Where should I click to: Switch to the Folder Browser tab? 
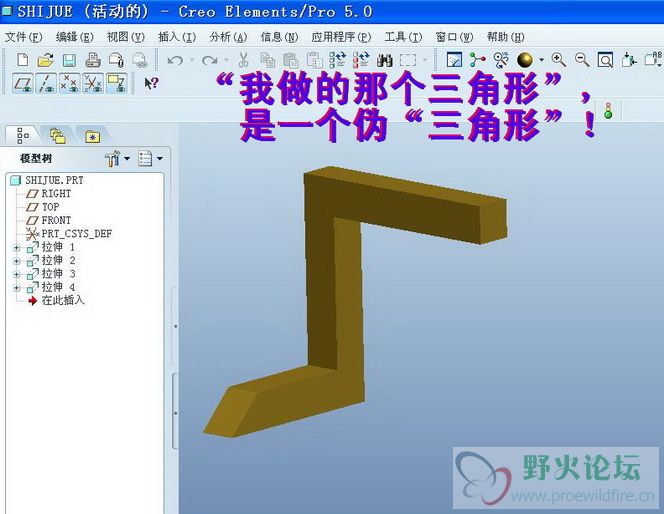click(x=58, y=136)
